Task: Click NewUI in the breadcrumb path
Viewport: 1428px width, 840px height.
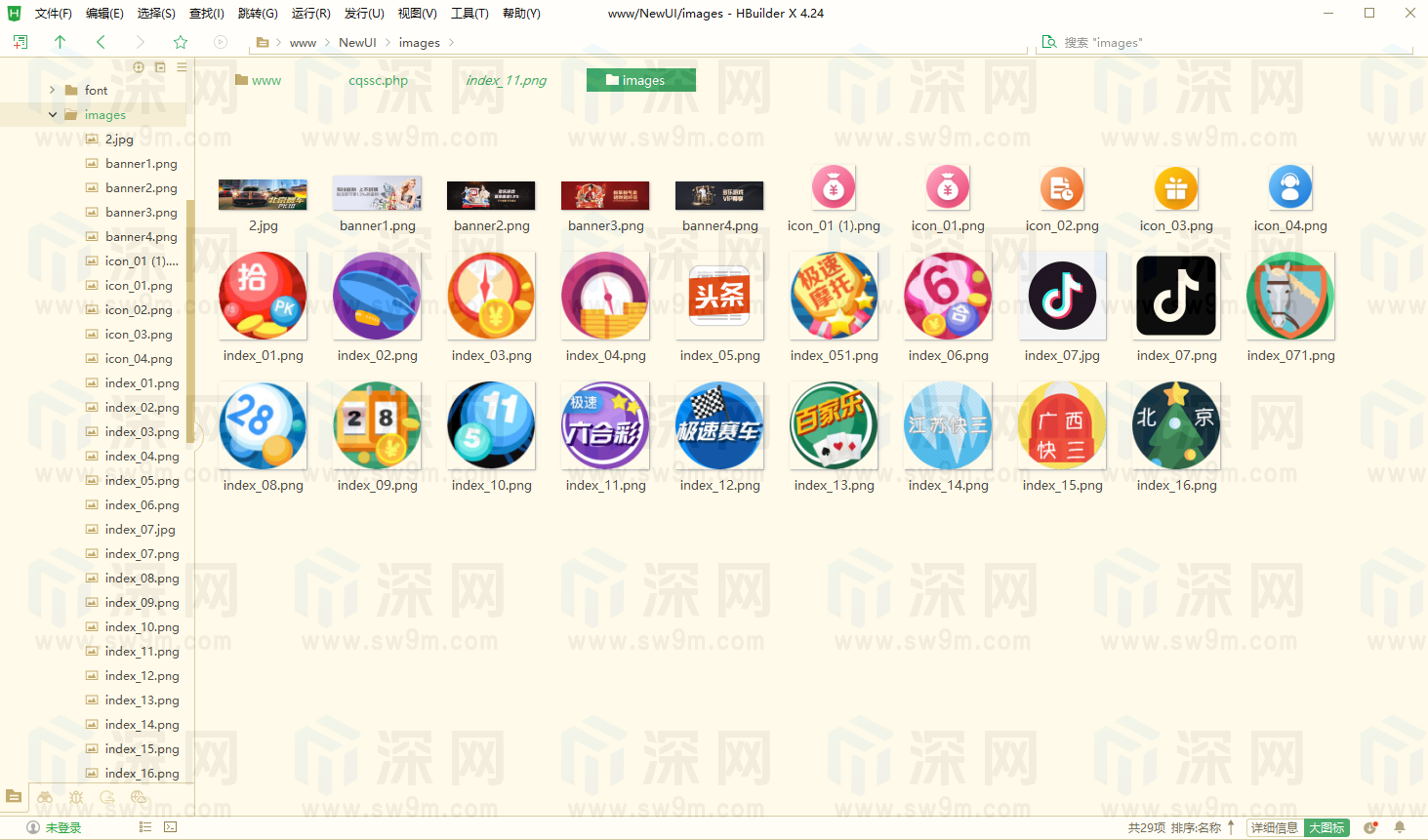Action: 357,43
